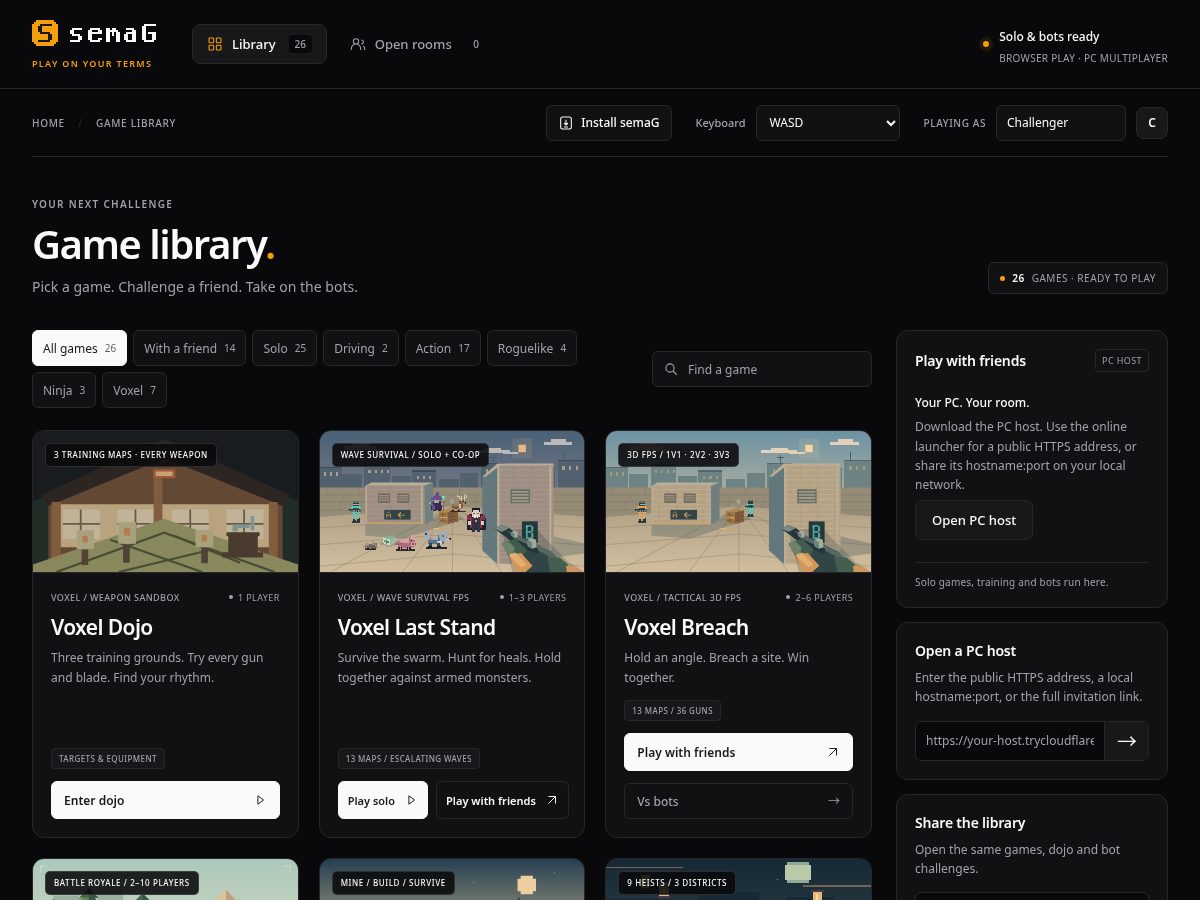Filter games by Driving
The image size is (1200, 900).
361,348
